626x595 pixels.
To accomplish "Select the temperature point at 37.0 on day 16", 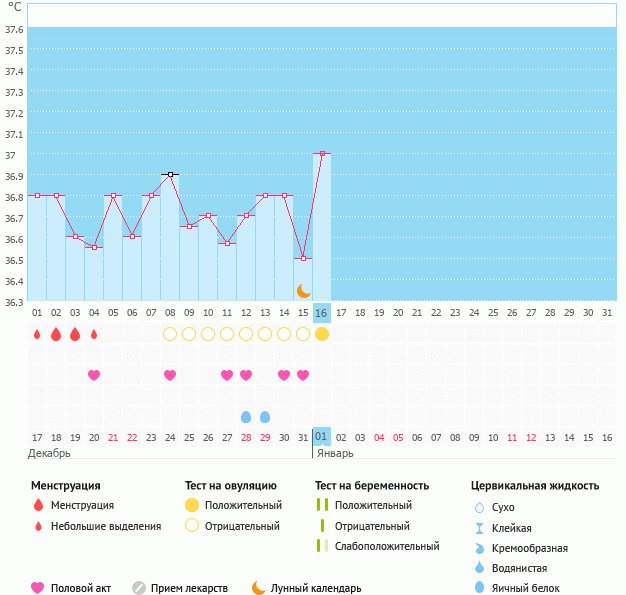I will pos(322,154).
